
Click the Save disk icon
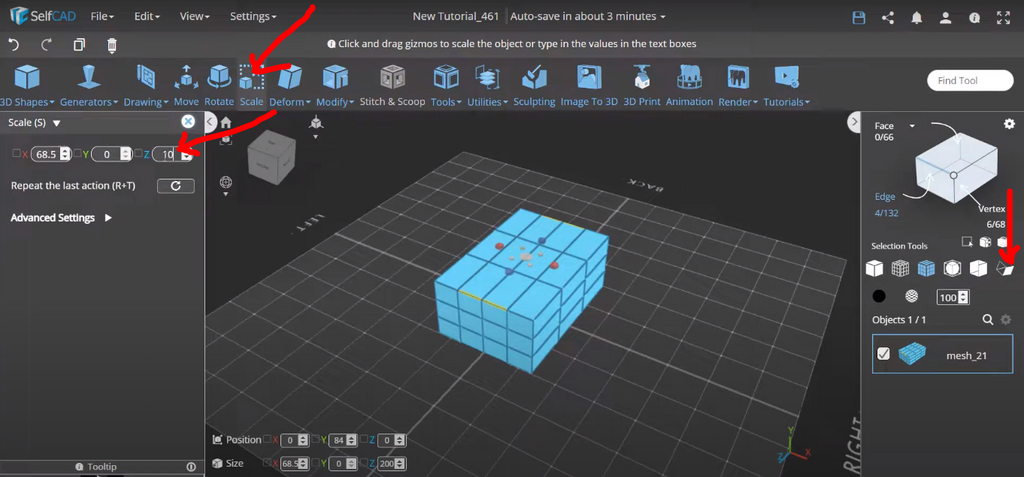859,18
